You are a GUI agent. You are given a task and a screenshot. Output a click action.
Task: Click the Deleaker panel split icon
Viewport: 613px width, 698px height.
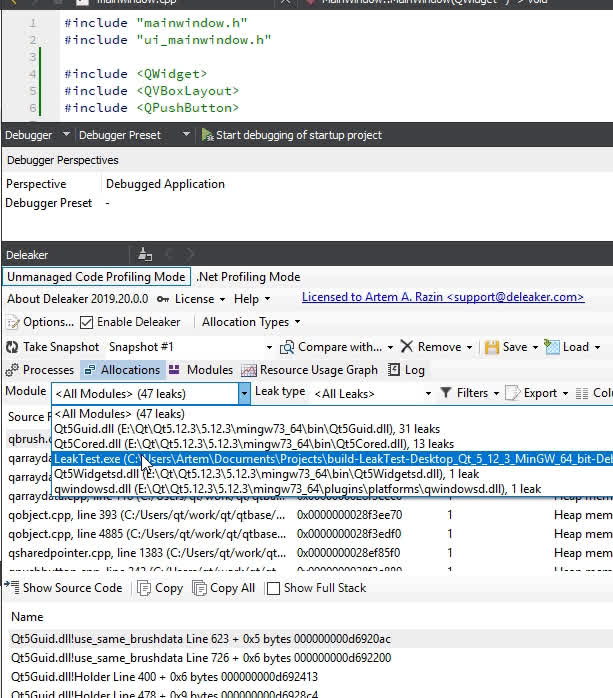coord(145,255)
